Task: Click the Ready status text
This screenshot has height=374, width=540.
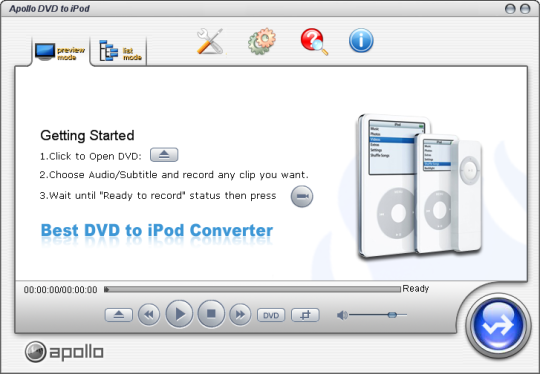Action: (x=416, y=289)
